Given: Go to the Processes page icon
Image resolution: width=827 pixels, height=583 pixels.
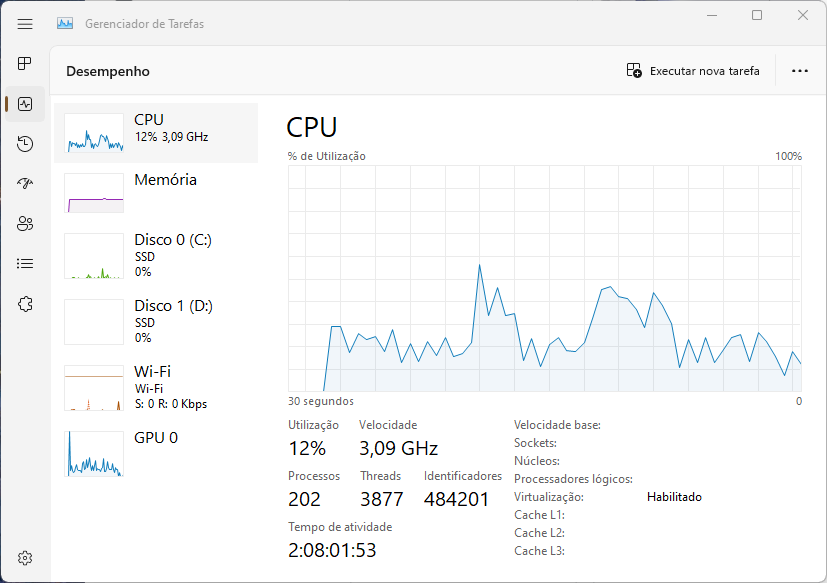Looking at the screenshot, I should [25, 64].
